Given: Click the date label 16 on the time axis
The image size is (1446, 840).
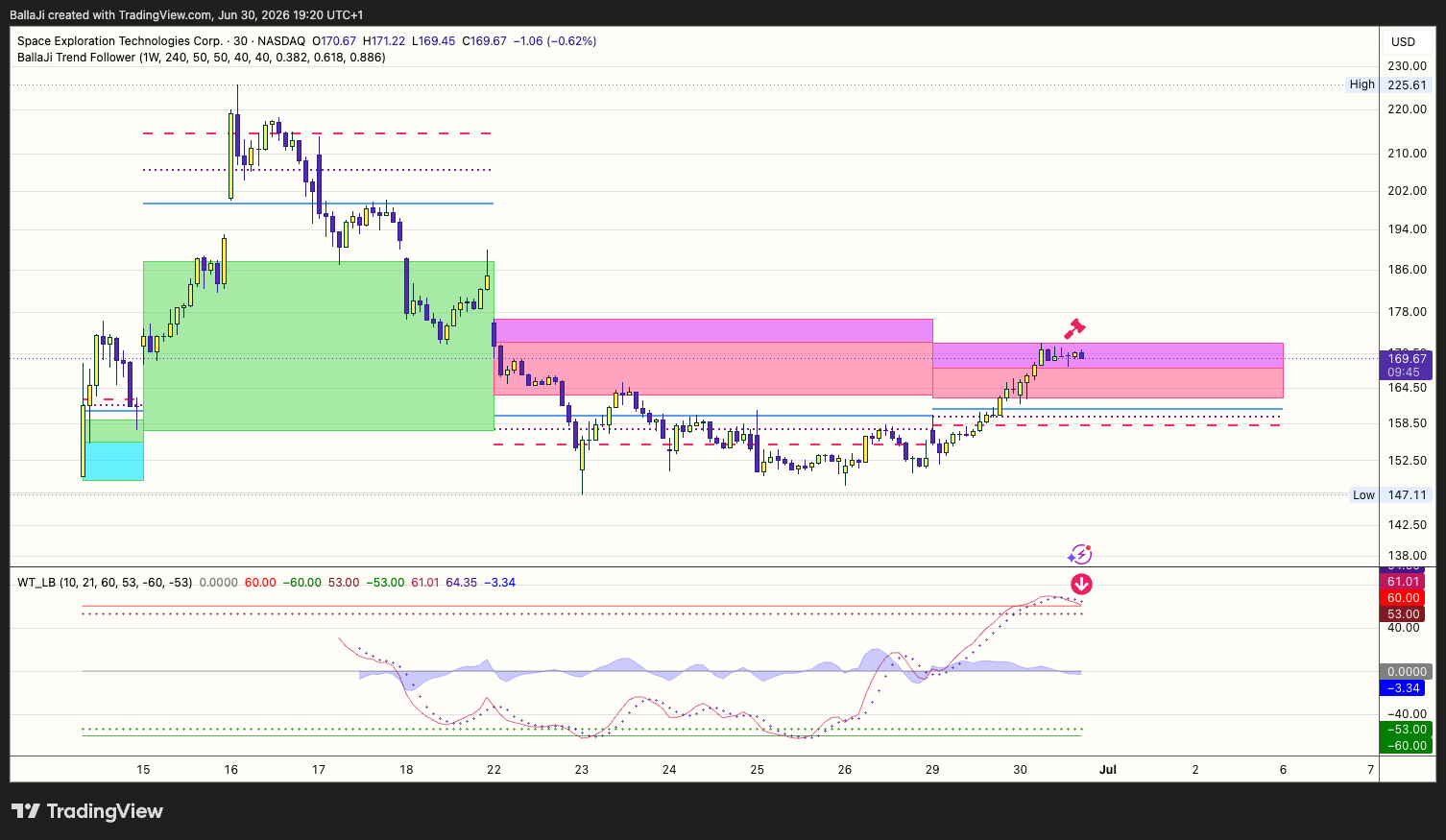Looking at the screenshot, I should 231,770.
